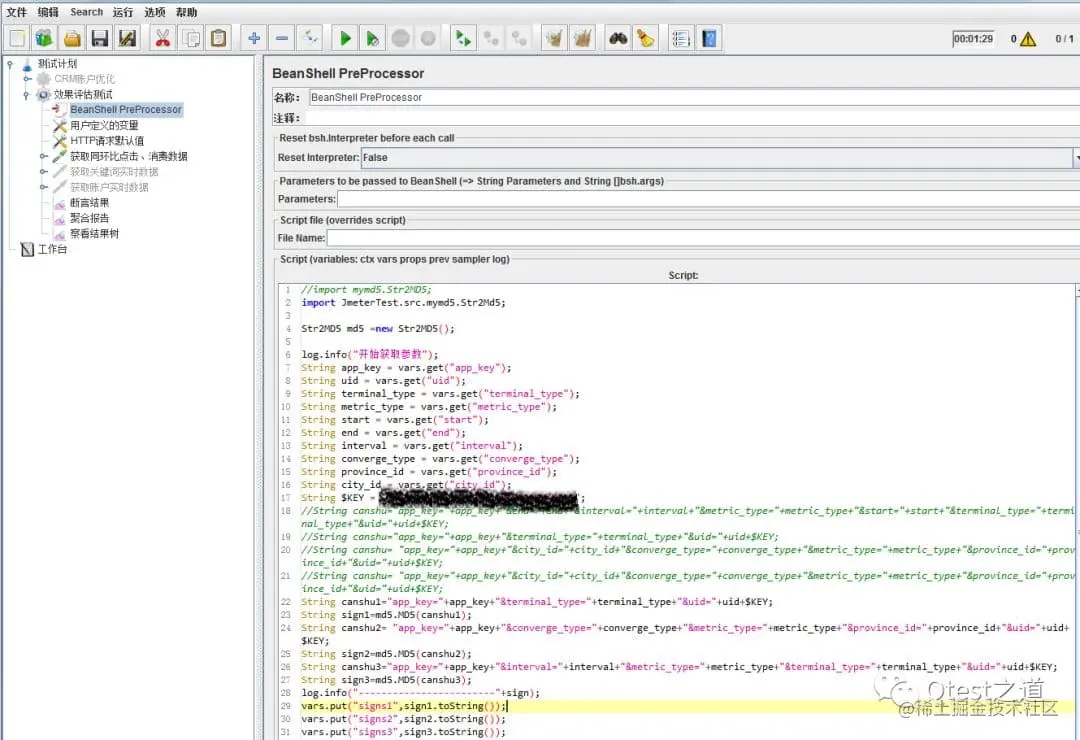This screenshot has width=1080, height=740.
Task: Open the 选项 menu
Action: [x=154, y=12]
